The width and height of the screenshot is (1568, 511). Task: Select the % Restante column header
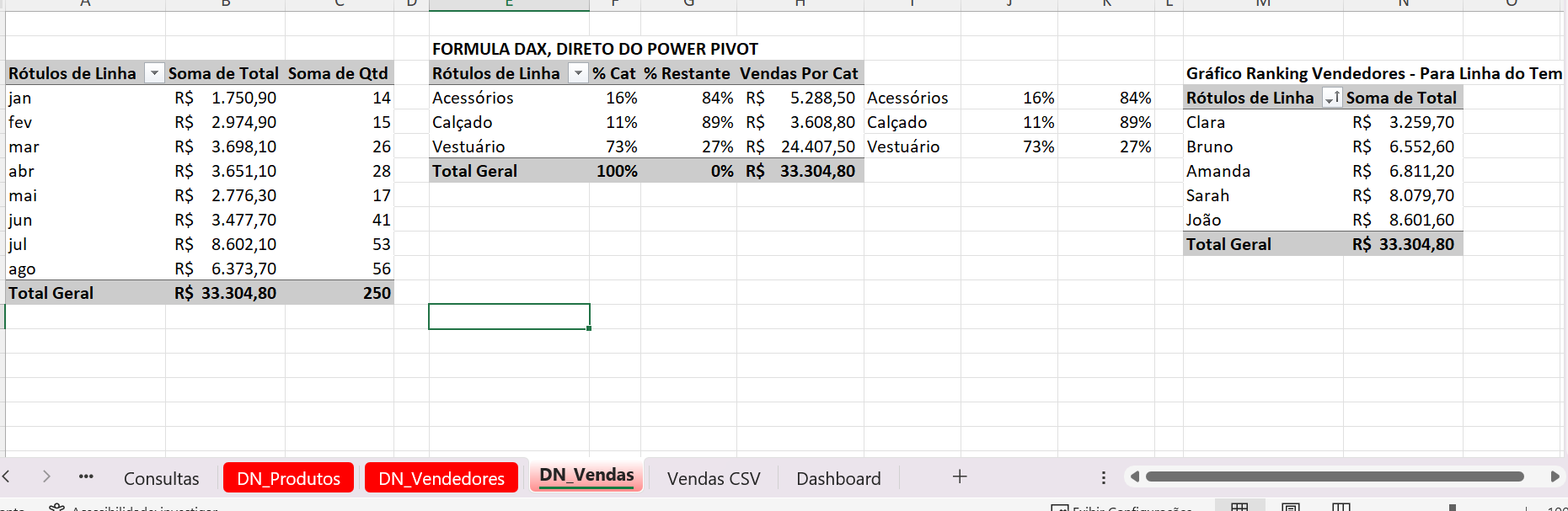688,73
